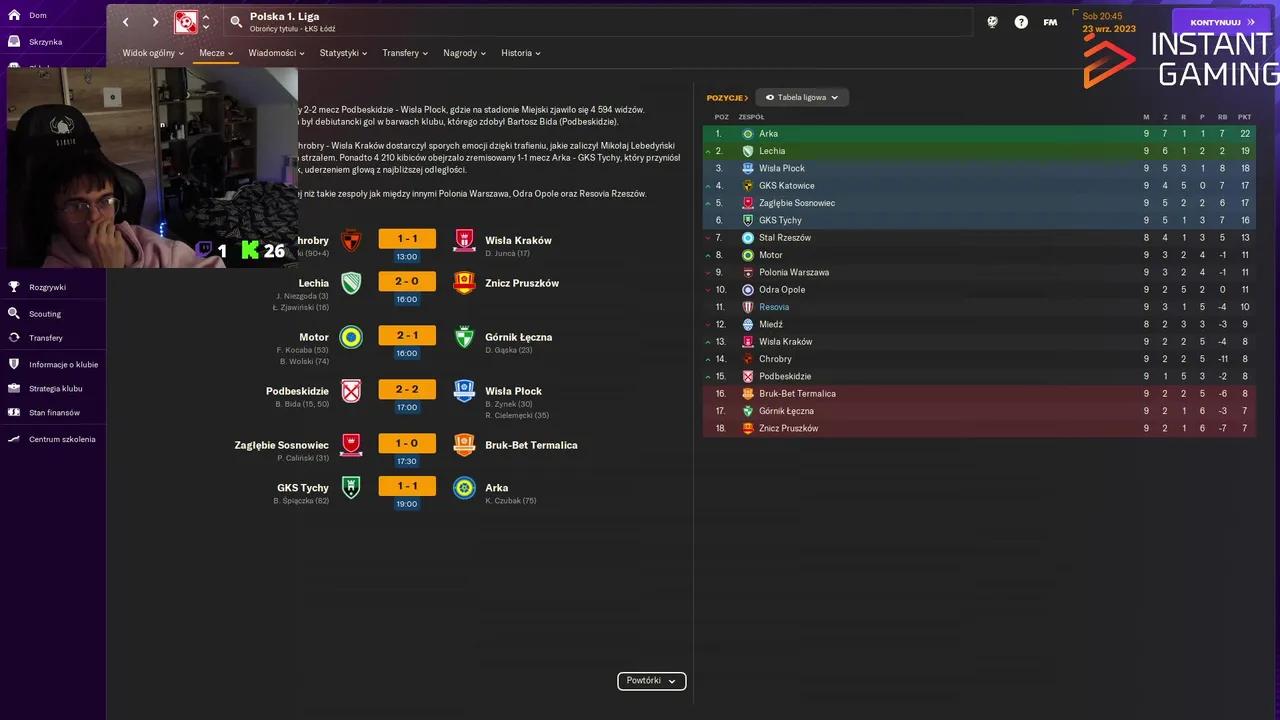Screen dimensions: 1280x720
Task: Click the help question mark icon
Action: [x=1020, y=21]
